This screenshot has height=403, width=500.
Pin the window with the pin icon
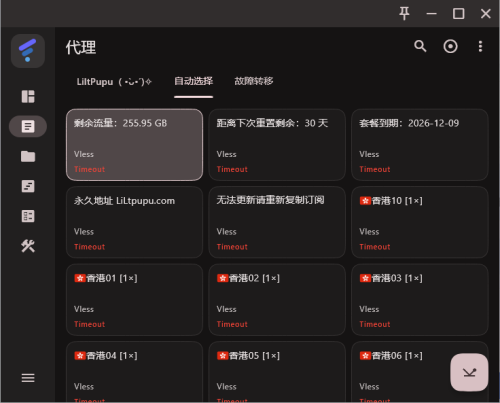[x=404, y=14]
